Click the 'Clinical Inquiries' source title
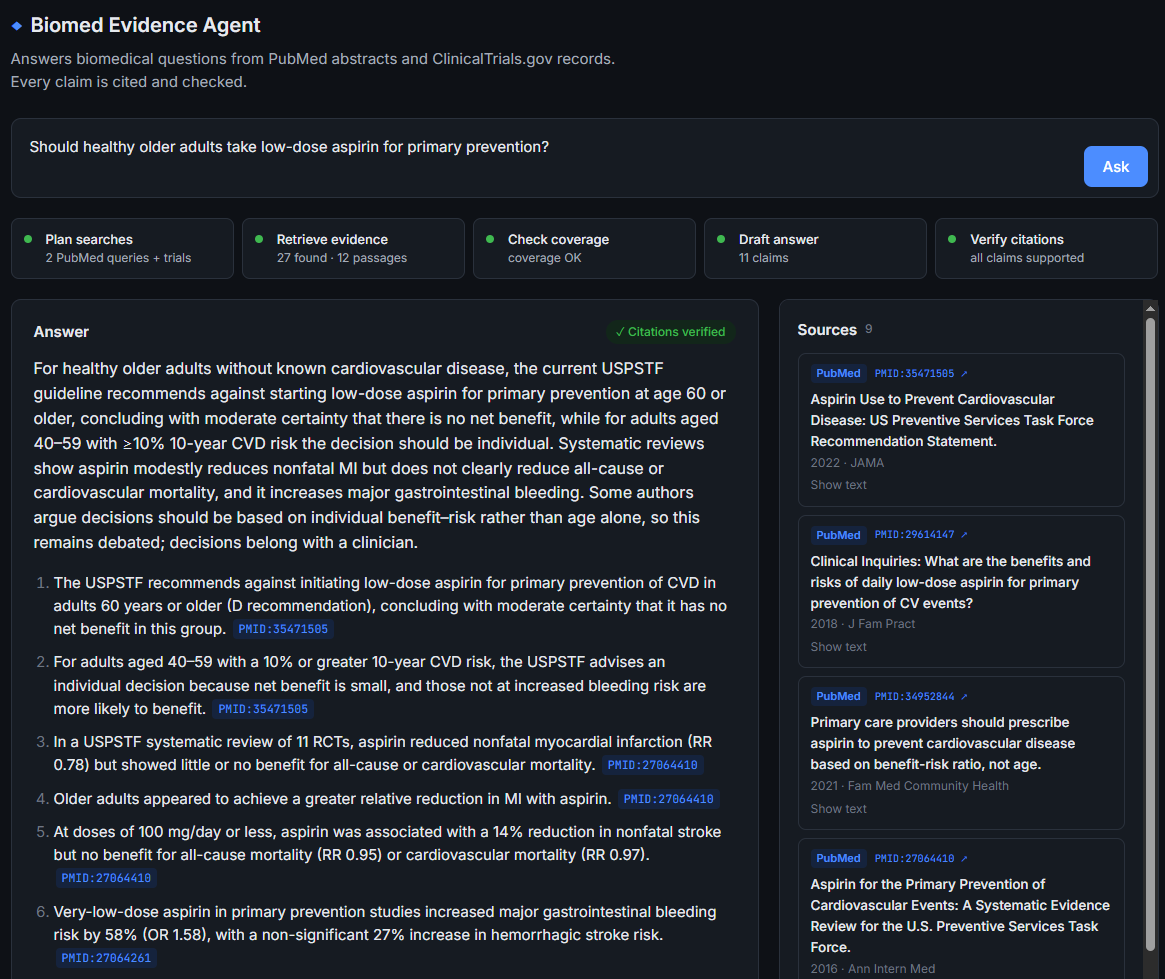 click(950, 582)
